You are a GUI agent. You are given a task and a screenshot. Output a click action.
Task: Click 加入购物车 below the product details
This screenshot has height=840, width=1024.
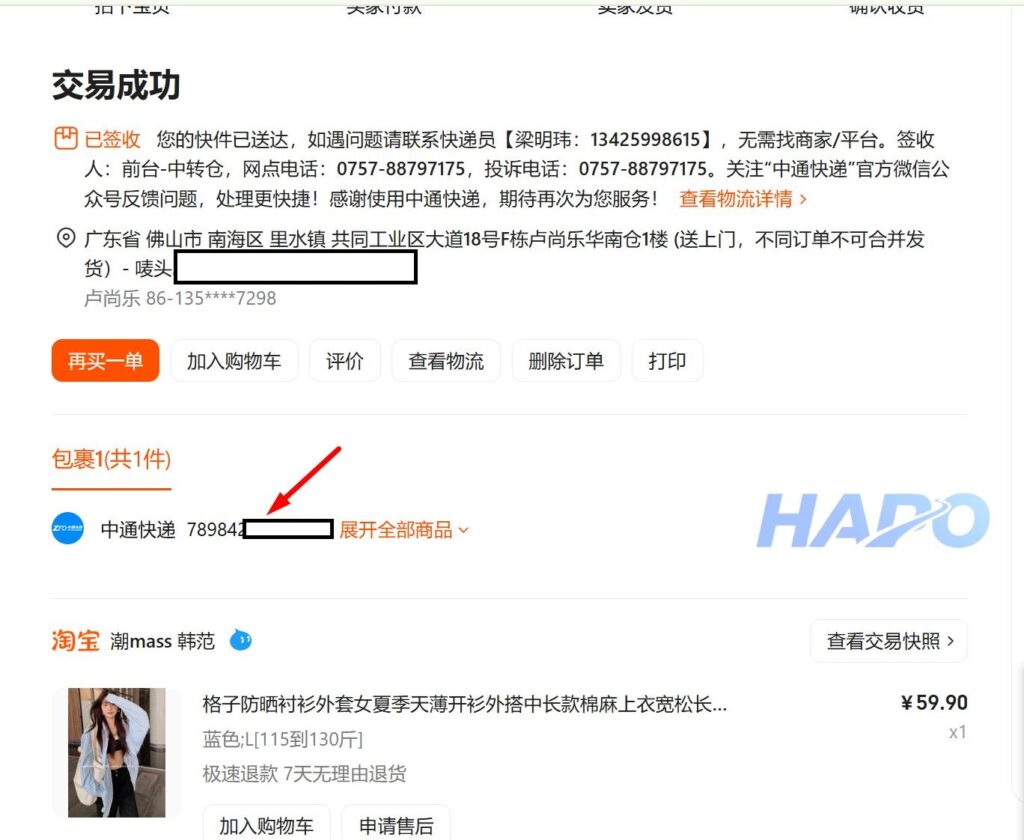266,825
